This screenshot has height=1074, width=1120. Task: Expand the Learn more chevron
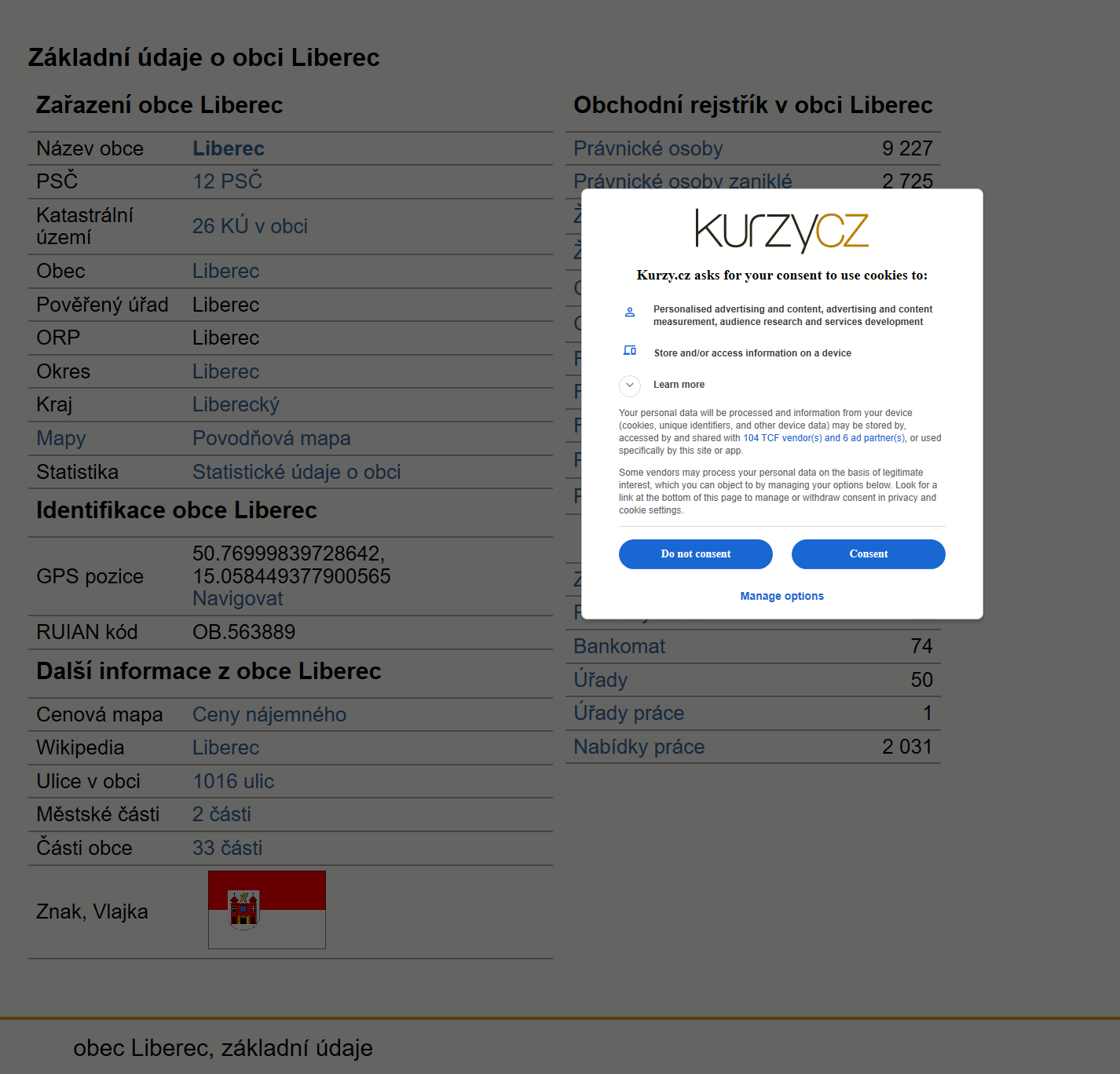point(629,385)
